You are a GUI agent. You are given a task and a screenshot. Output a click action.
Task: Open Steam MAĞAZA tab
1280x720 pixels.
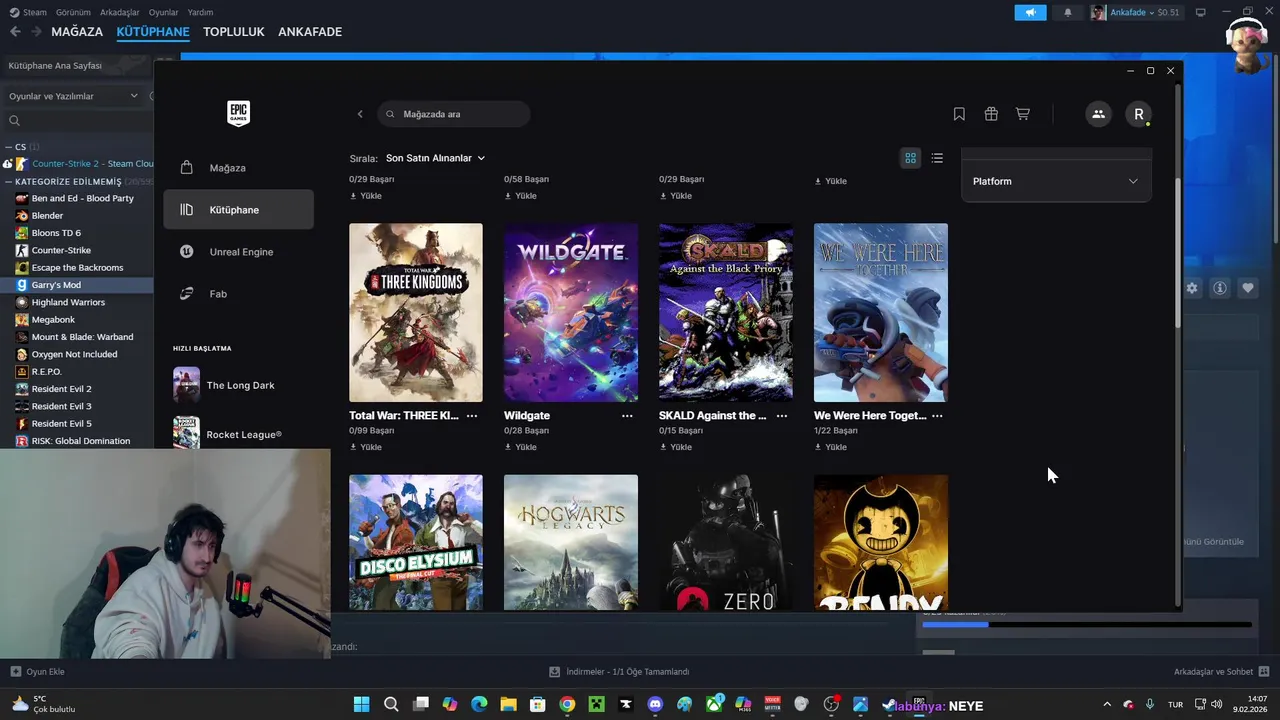click(77, 32)
